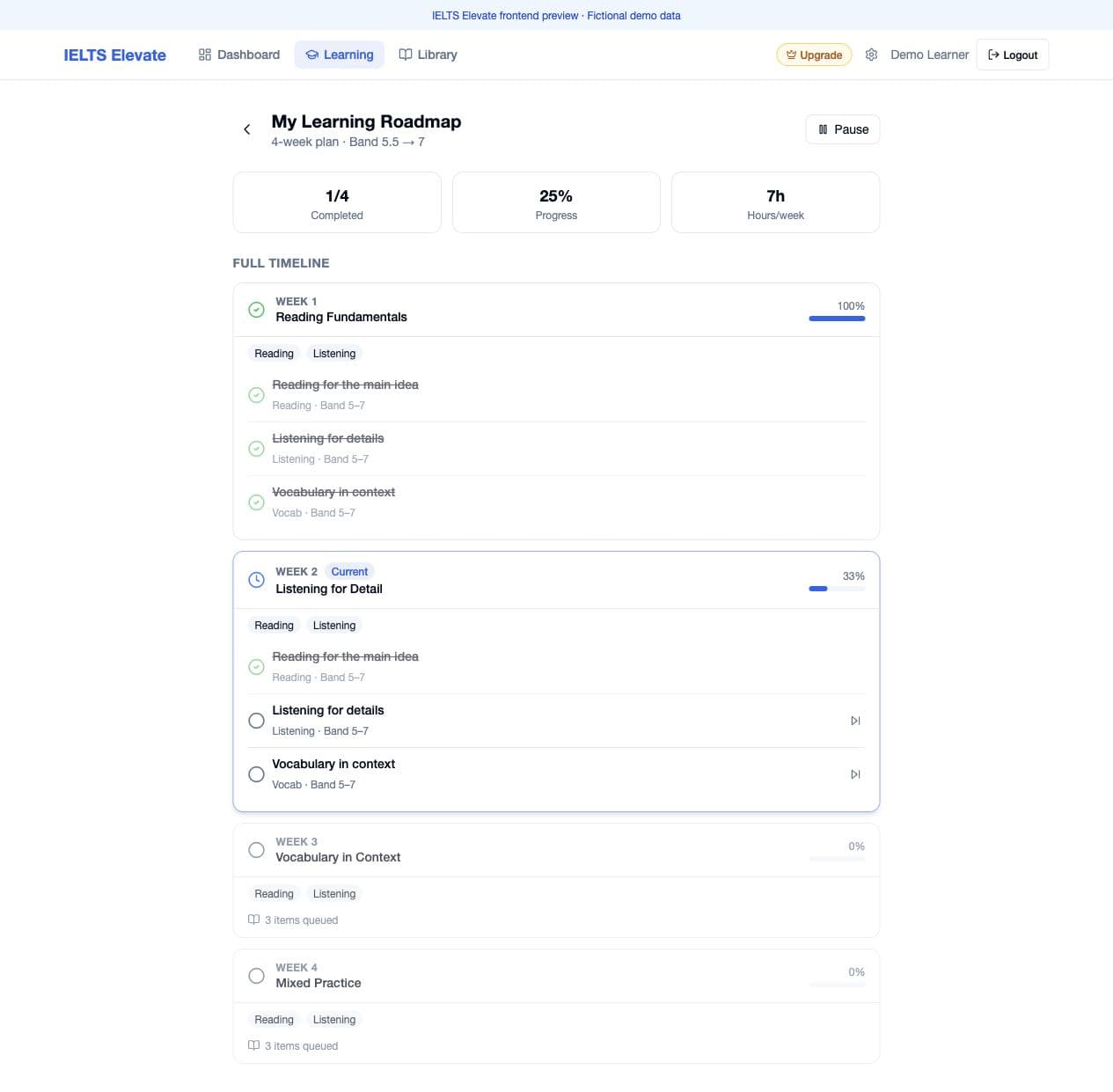
Task: Click the Week 4 0% progress bar
Action: point(837,985)
